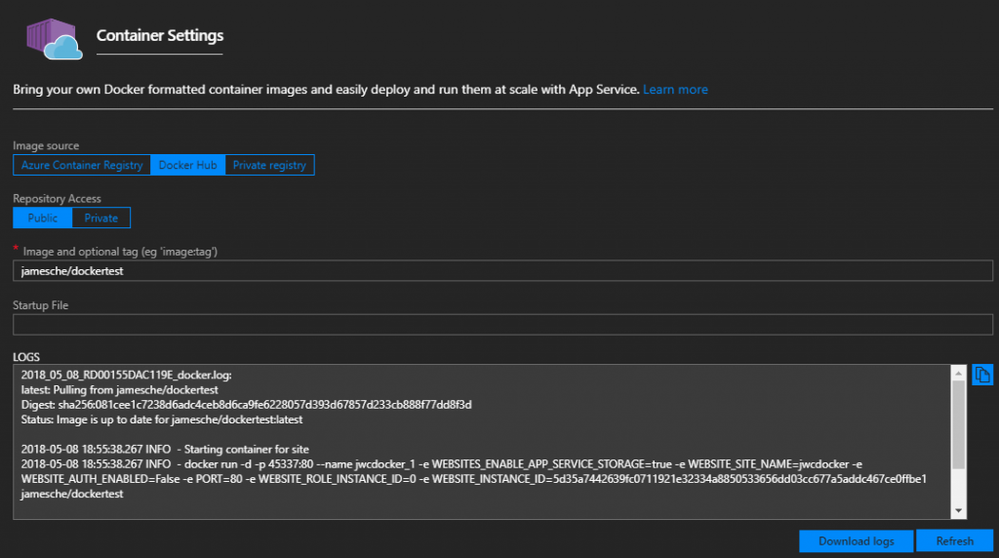Click the 'Digest: sha256' log line

pyautogui.click(x=246, y=404)
